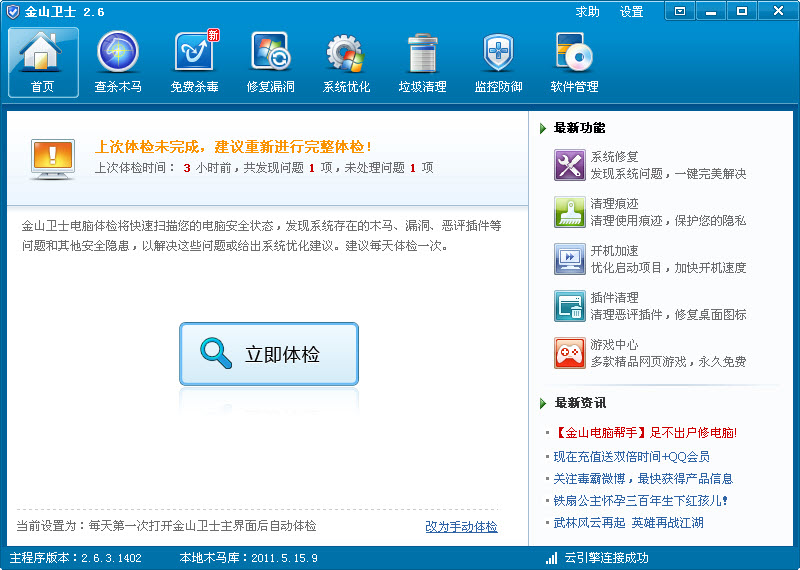The height and width of the screenshot is (570, 800).
Task: Open 垃圾清理 trash cleanup icon
Action: pyautogui.click(x=422, y=53)
